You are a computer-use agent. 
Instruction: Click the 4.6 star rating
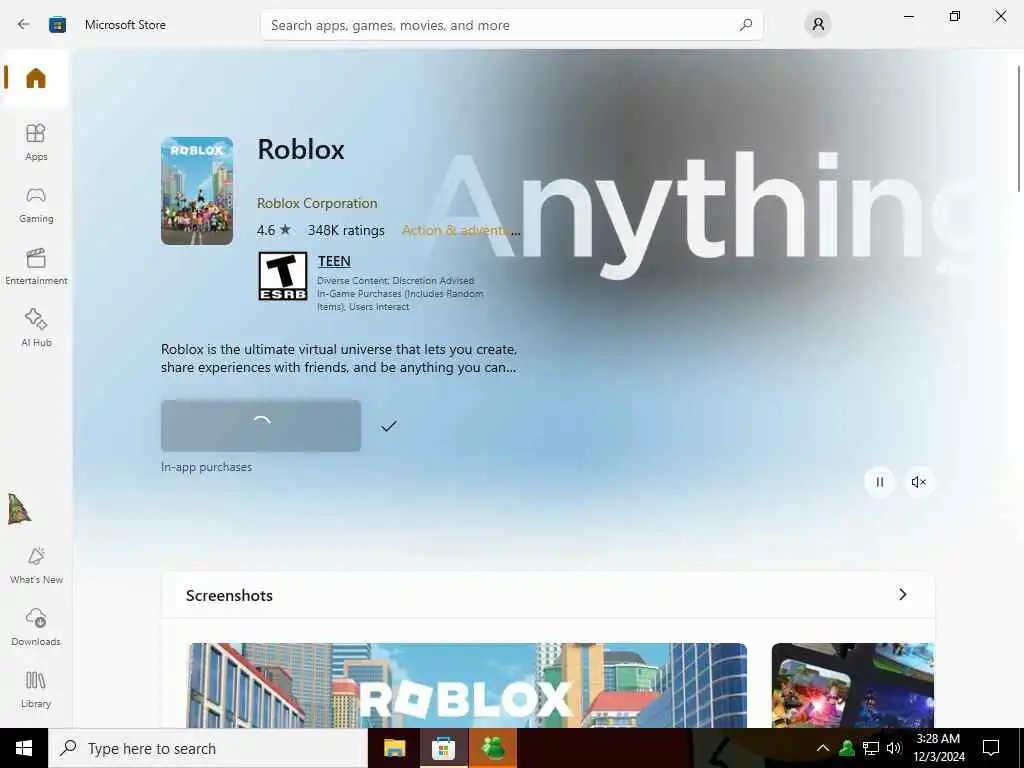point(274,231)
